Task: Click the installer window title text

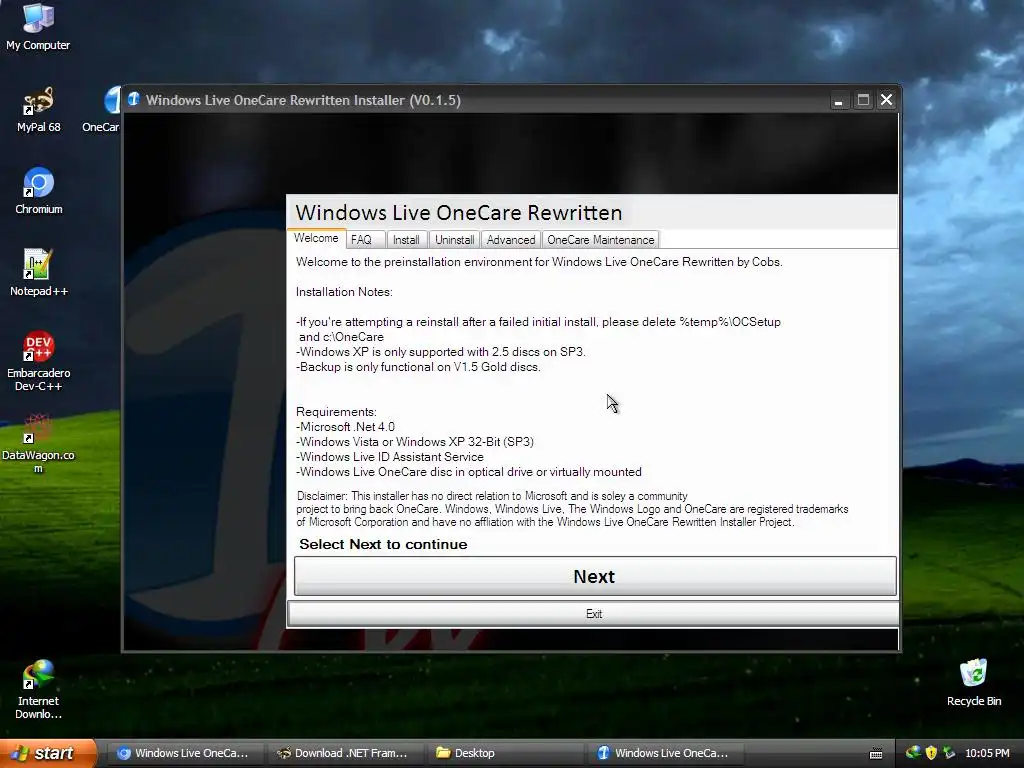Action: 303,100
